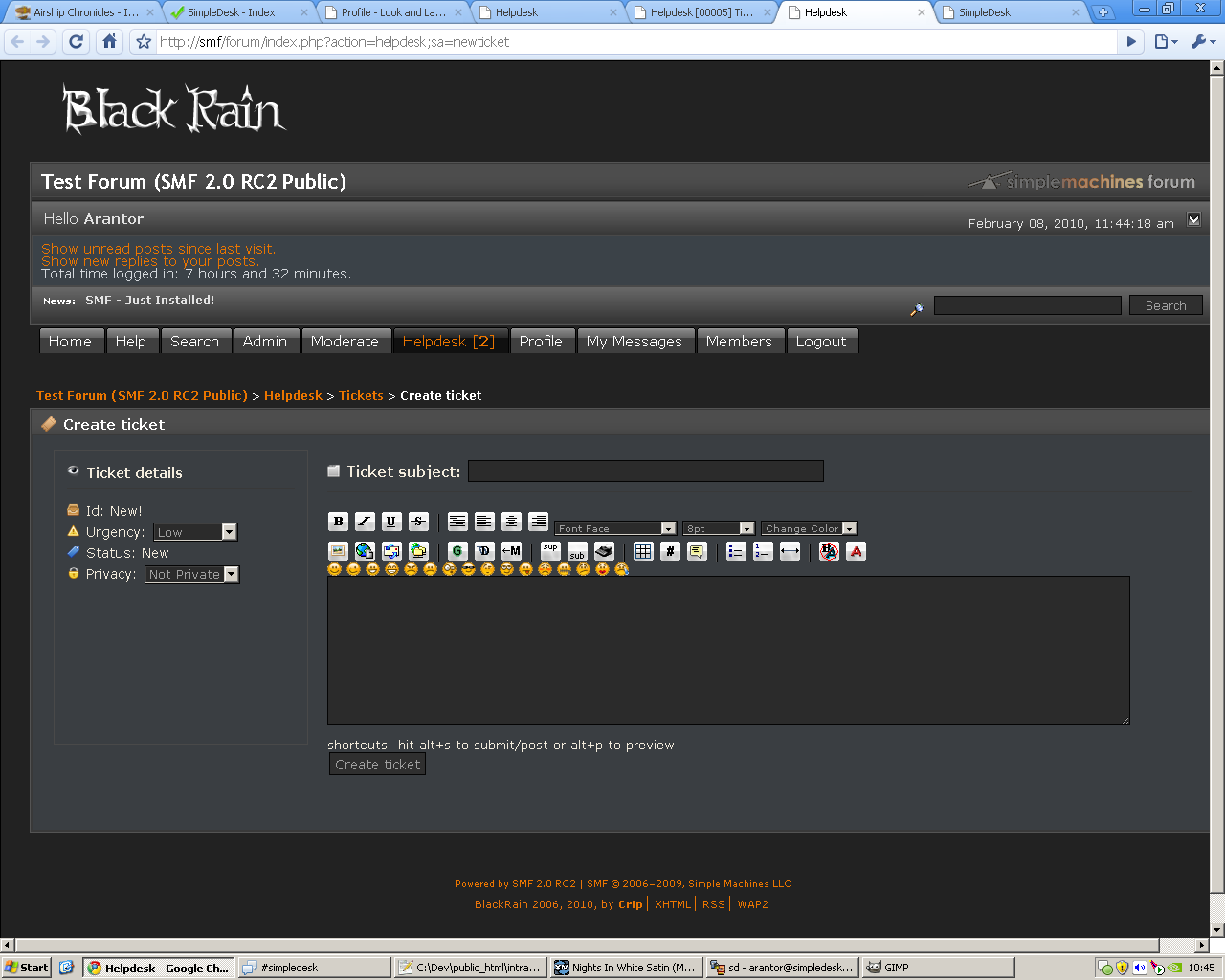Viewport: 1225px width, 980px height.
Task: Open the Font Face dropdown
Action: point(615,528)
